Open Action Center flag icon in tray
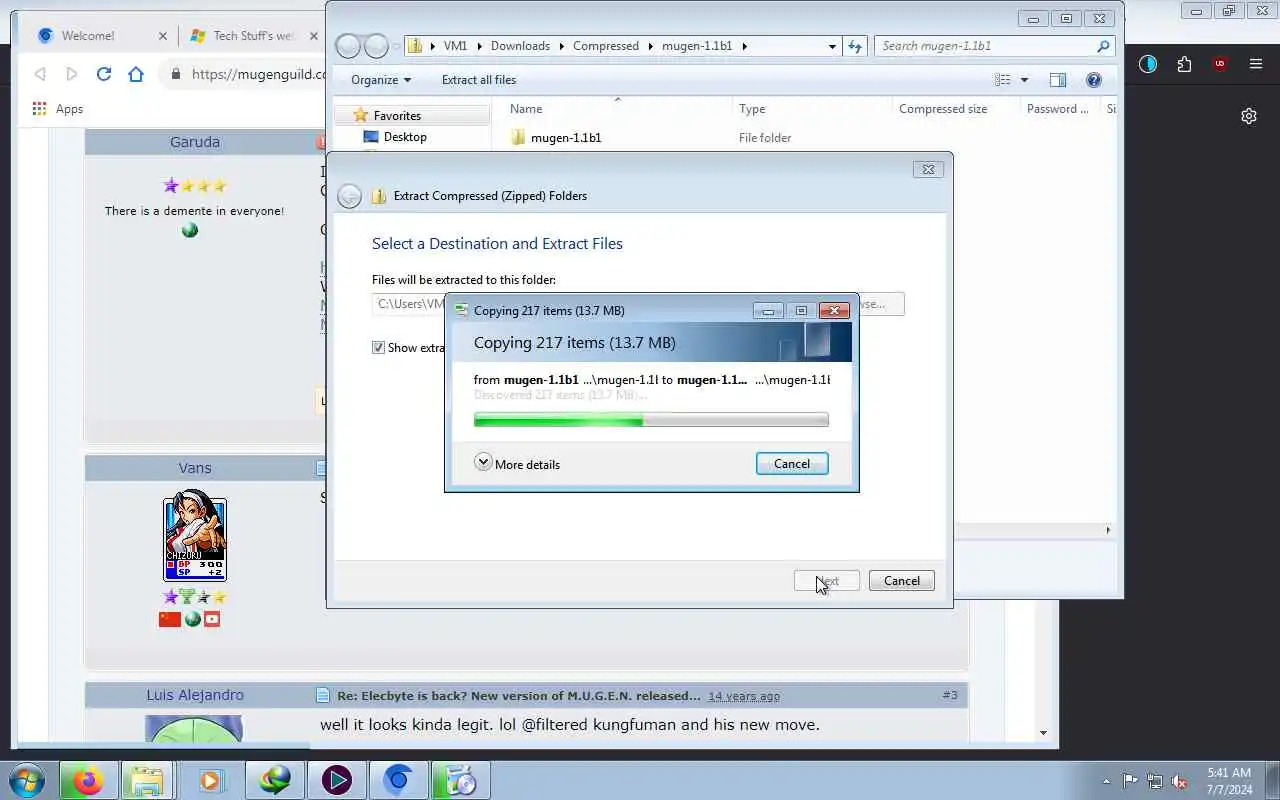Viewport: 1280px width, 800px height. pyautogui.click(x=1130, y=781)
